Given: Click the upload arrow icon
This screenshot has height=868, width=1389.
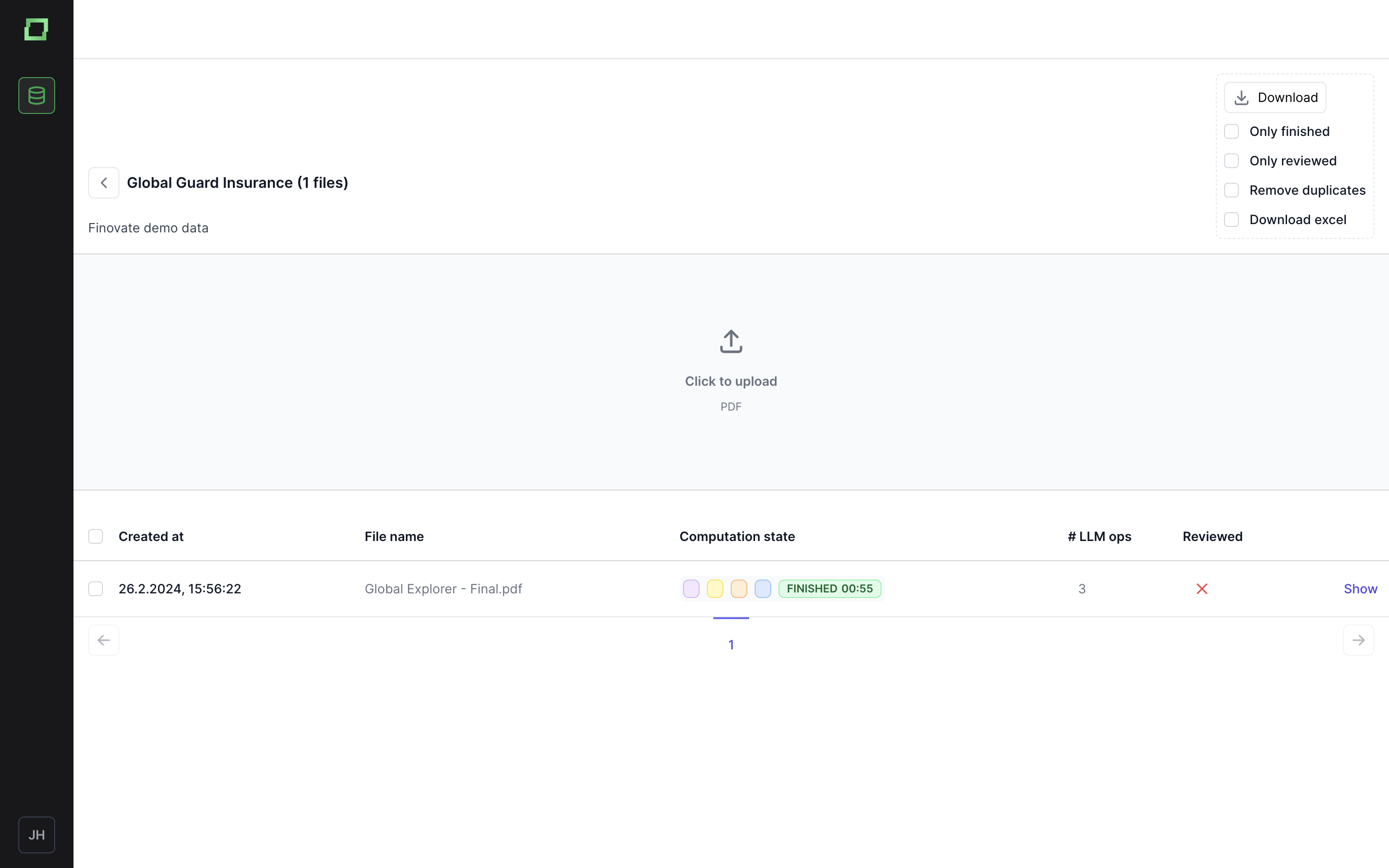Looking at the screenshot, I should [x=731, y=342].
